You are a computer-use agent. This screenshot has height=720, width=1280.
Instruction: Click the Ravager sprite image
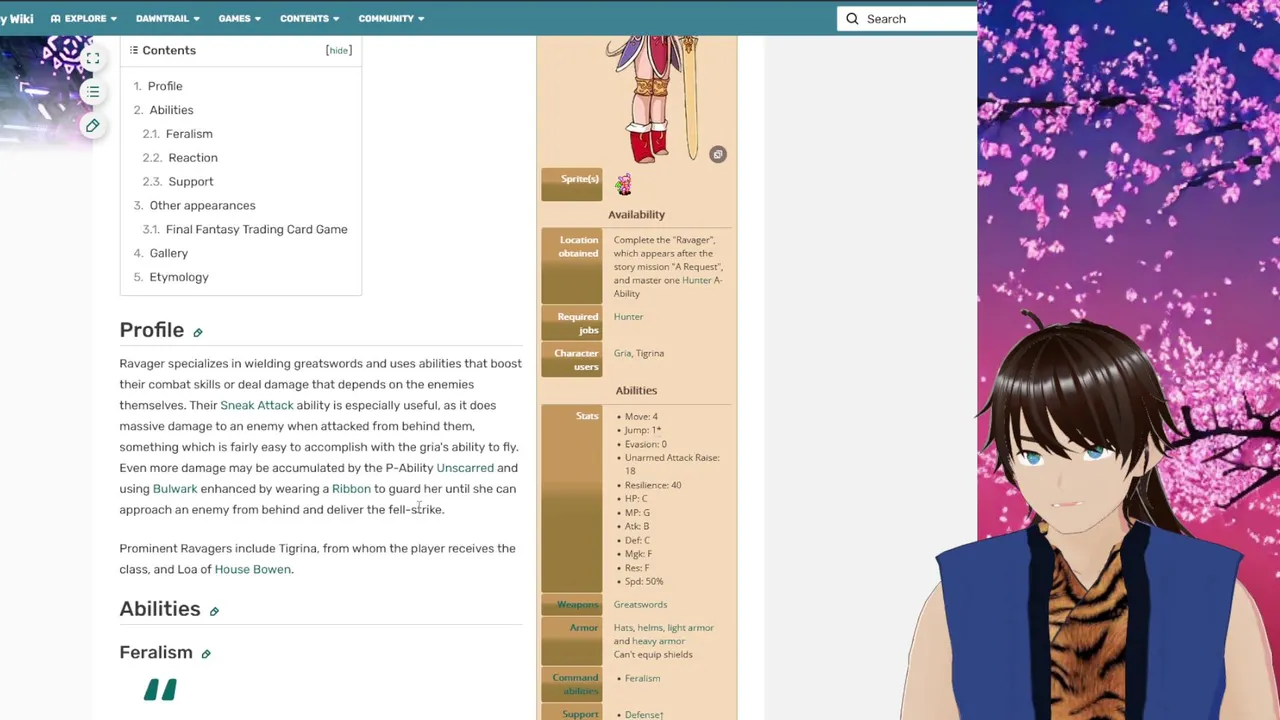(624, 184)
